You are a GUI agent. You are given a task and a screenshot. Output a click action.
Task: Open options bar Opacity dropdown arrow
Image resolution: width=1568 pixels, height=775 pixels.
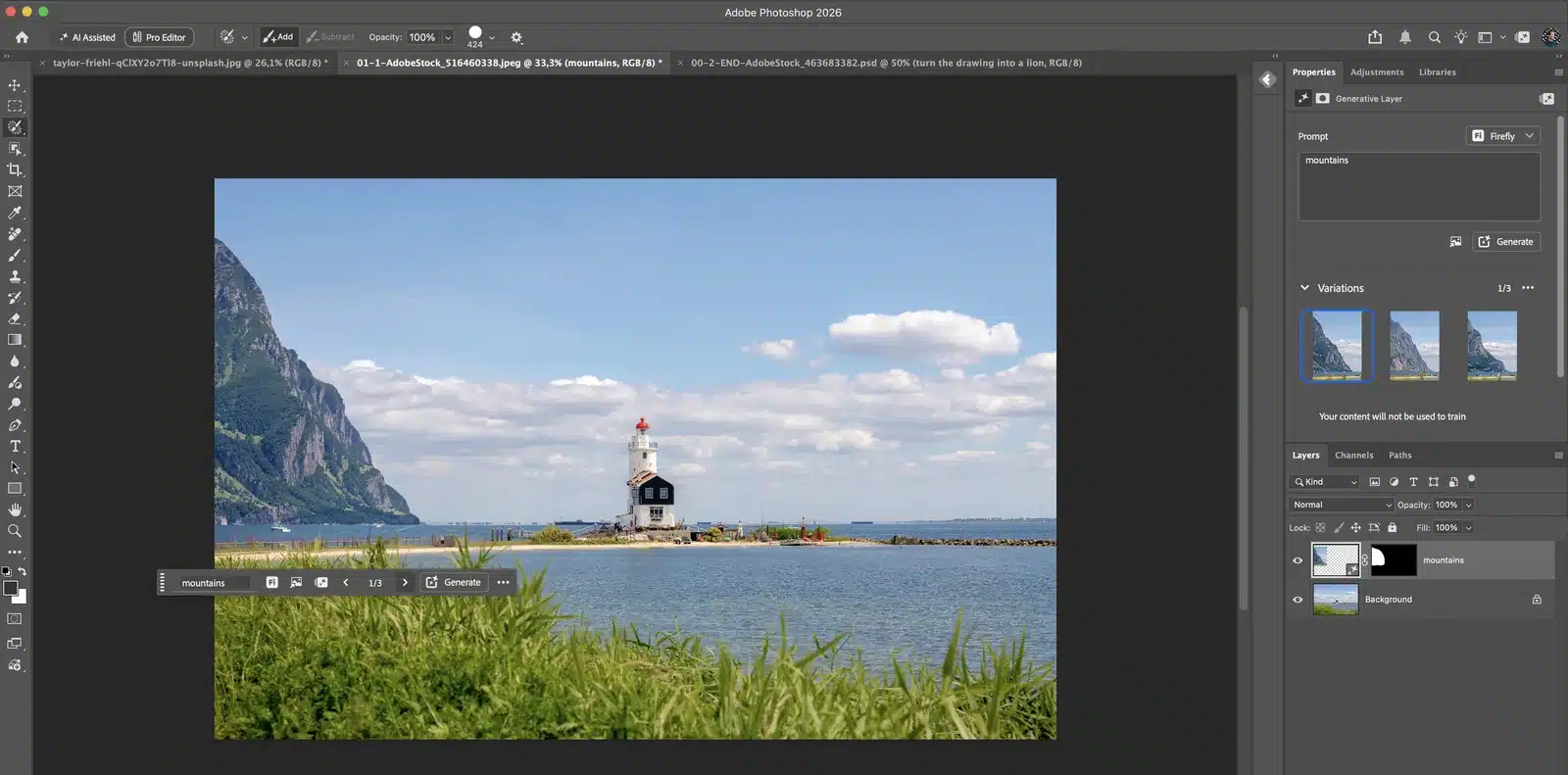[x=448, y=37]
